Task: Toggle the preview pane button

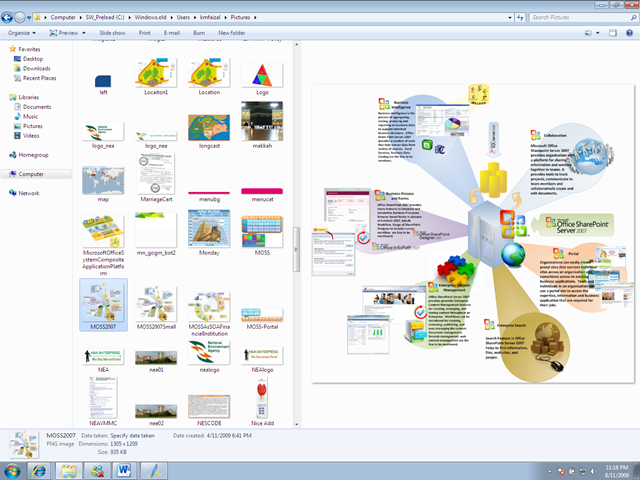Action: 613,33
